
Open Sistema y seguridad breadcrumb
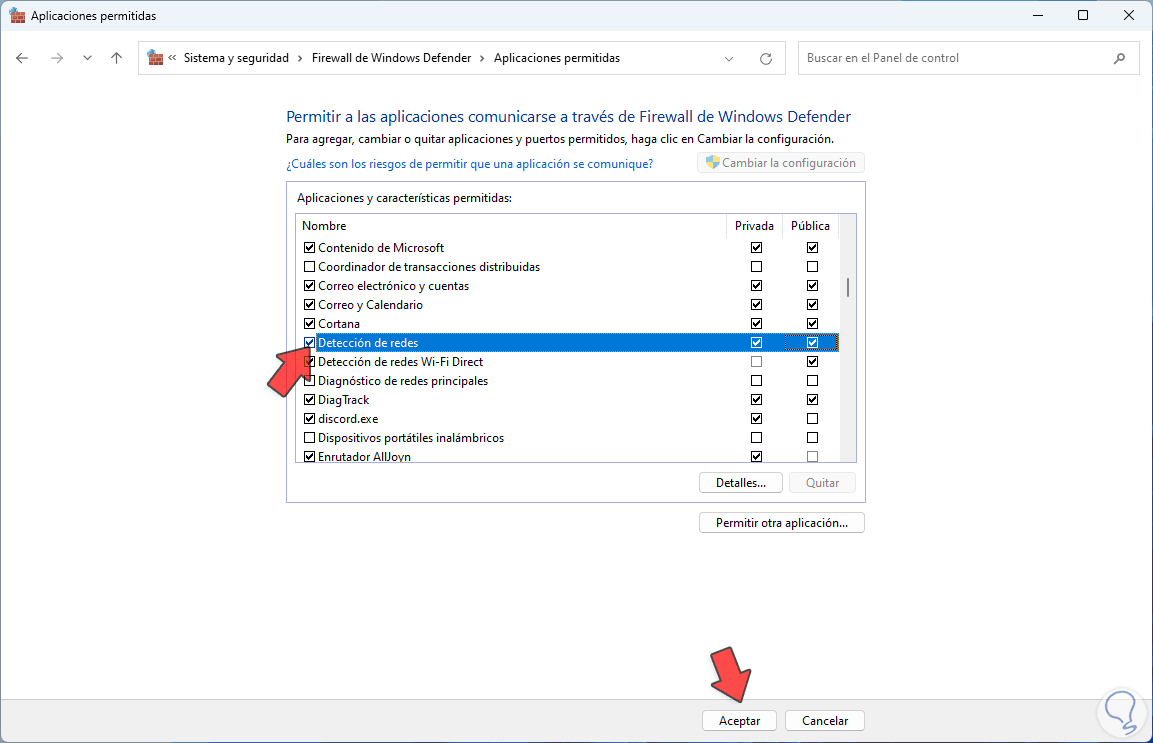236,58
